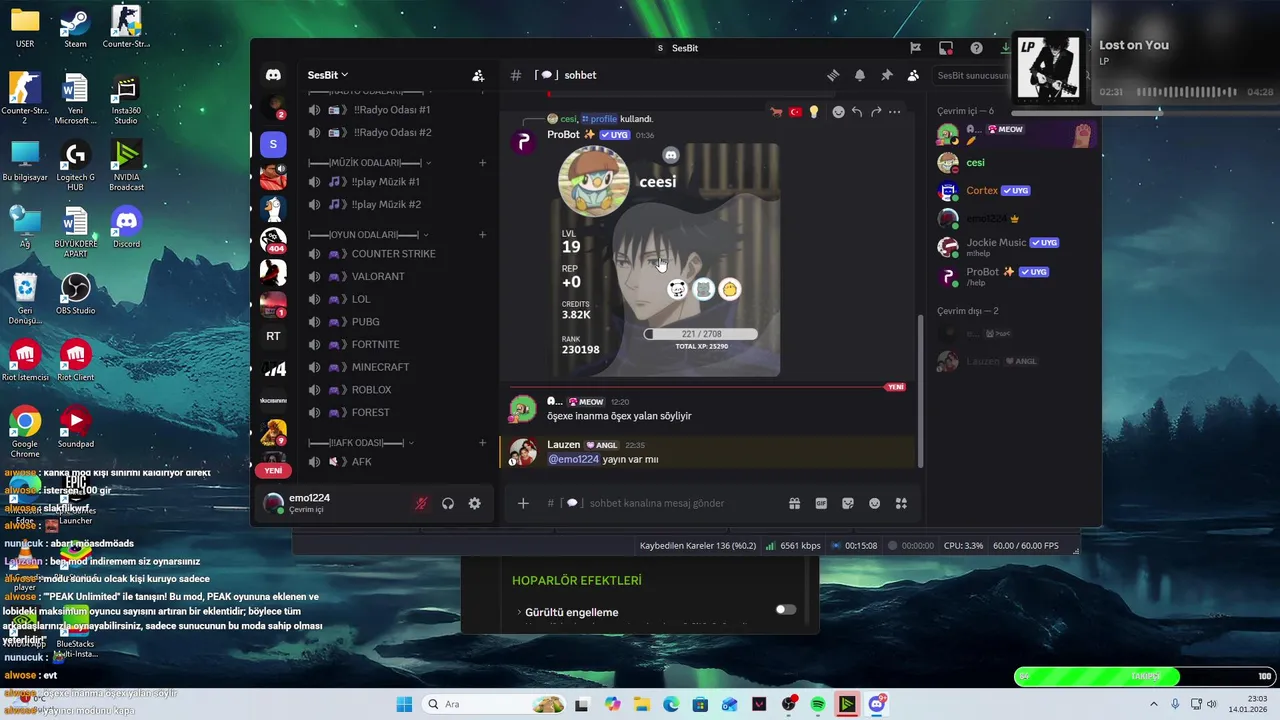Screen dimensions: 1280x720
Task: Open the apps launcher icon in message bar
Action: click(901, 503)
